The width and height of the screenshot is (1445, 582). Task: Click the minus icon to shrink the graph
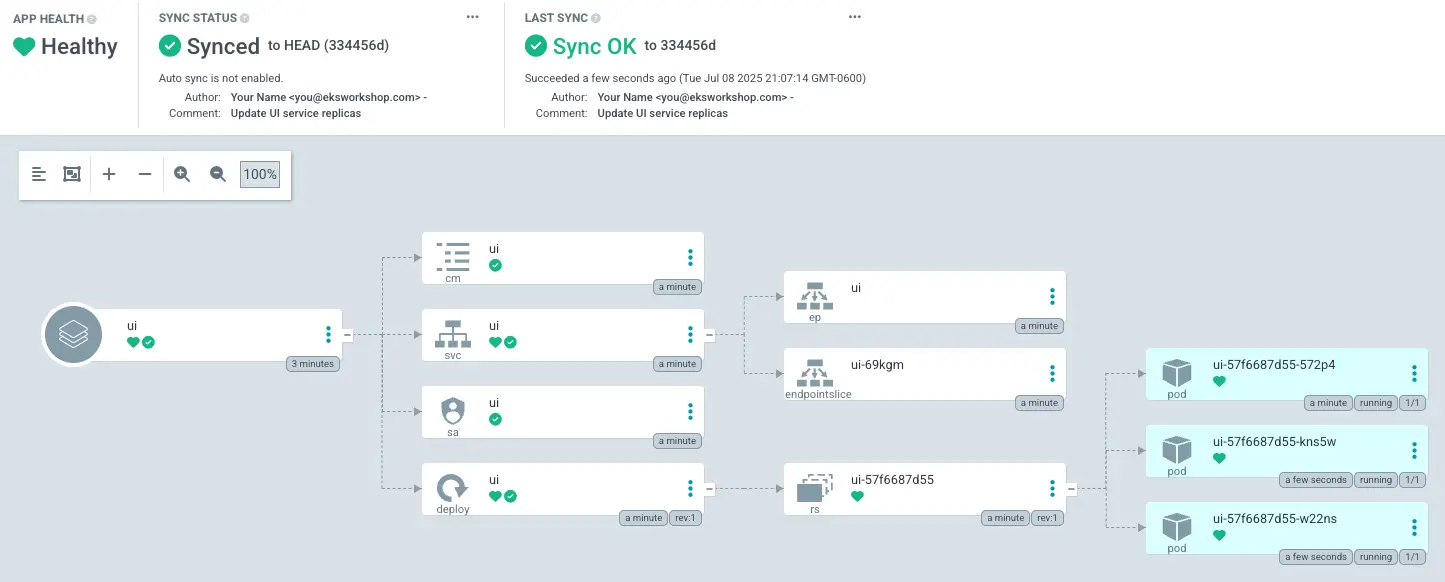coord(145,173)
